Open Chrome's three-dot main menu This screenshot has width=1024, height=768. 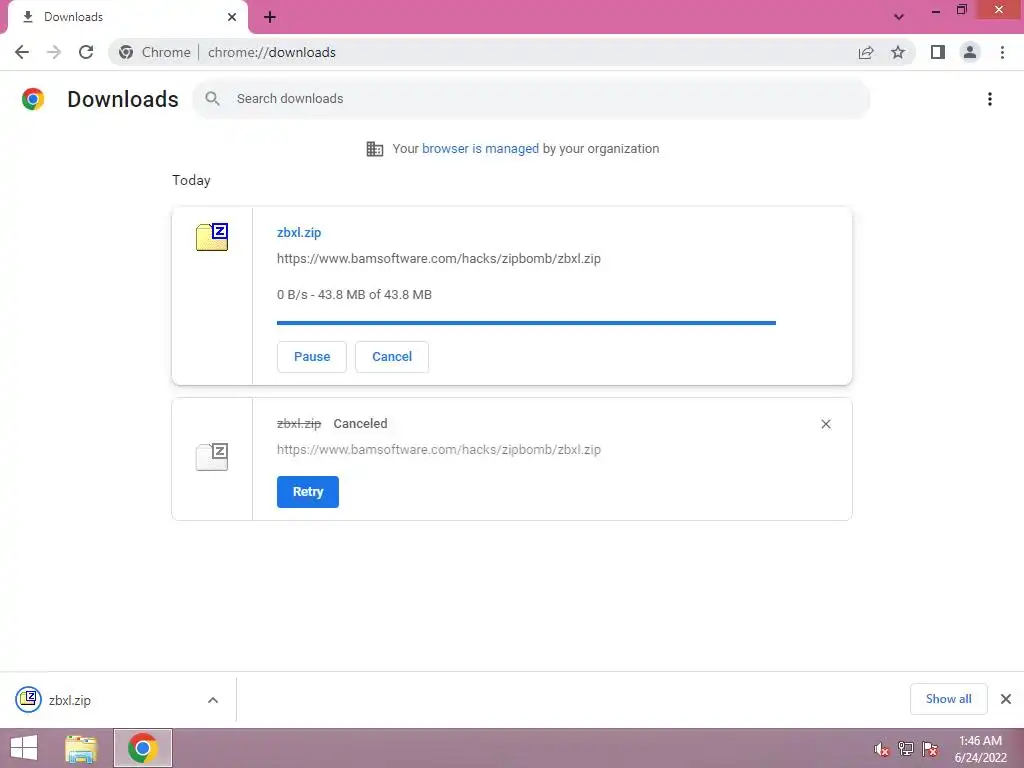coord(1002,52)
